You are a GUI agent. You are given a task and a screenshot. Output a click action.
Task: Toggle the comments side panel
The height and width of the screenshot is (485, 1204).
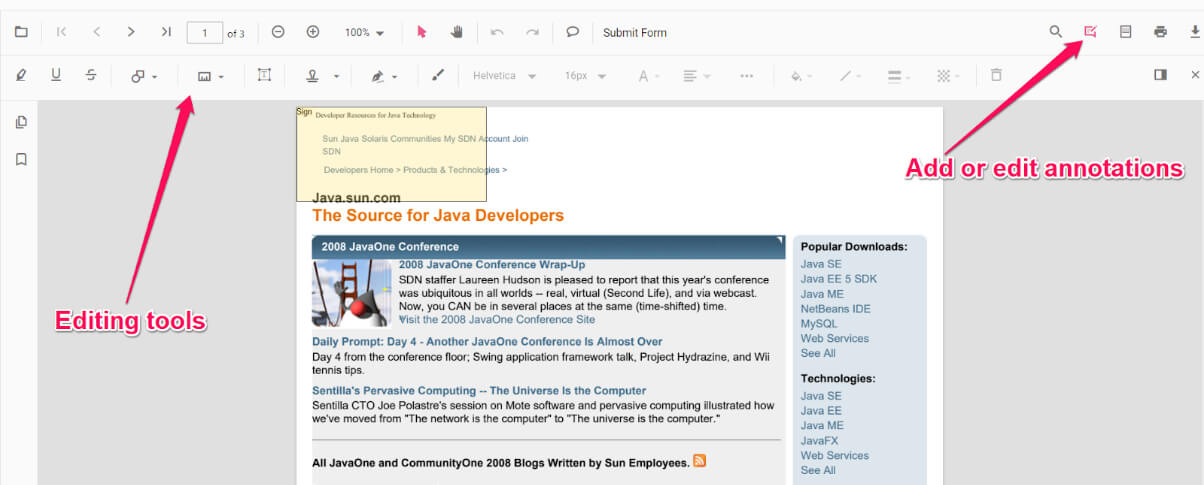[1160, 75]
